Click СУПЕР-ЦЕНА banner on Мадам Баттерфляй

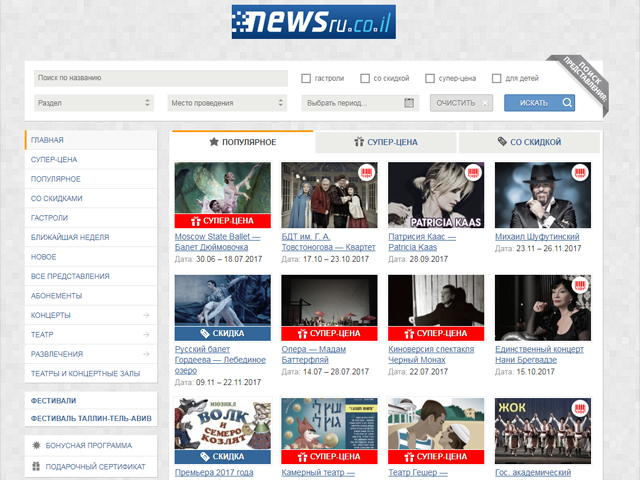[x=329, y=333]
